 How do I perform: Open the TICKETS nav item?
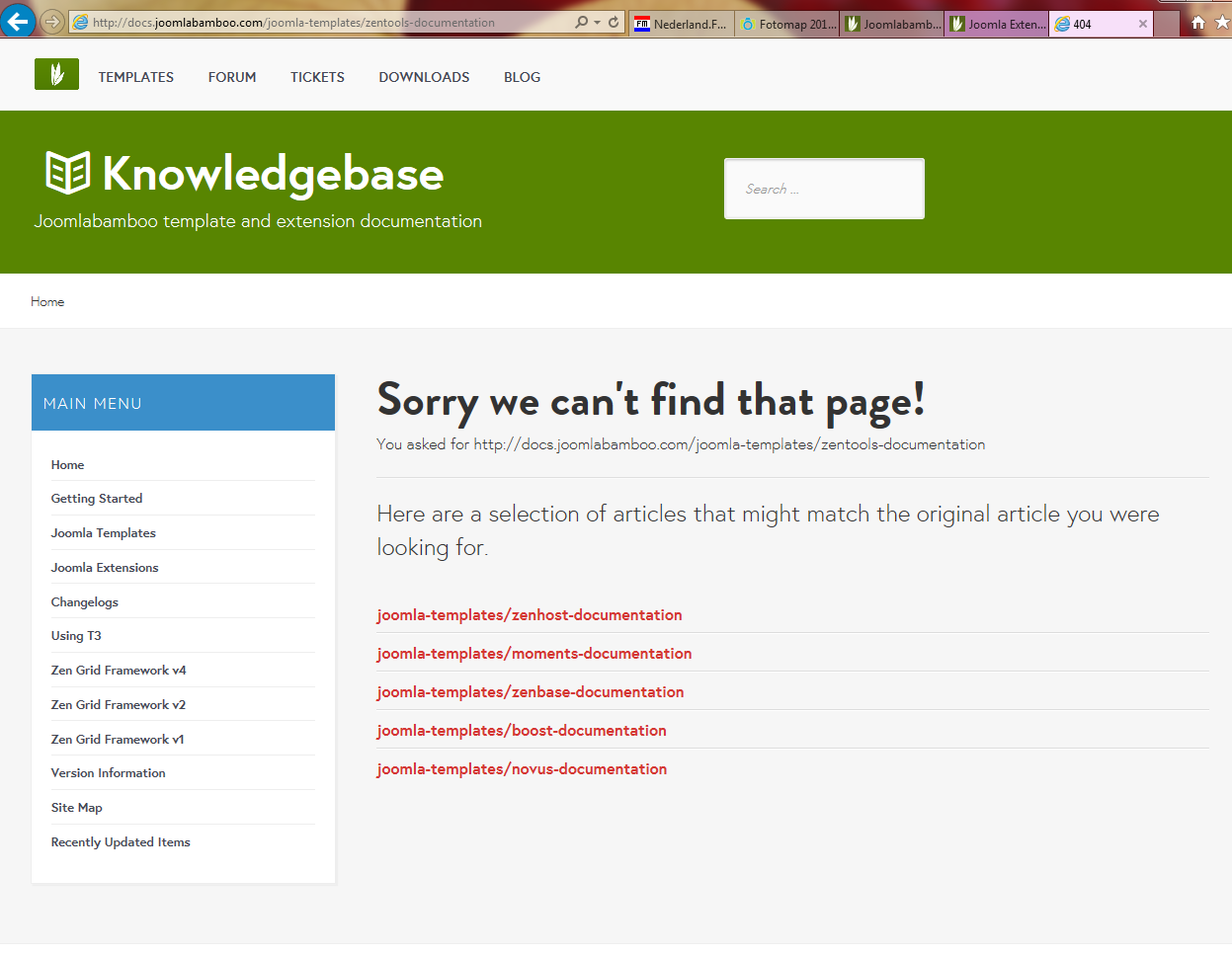(x=317, y=77)
